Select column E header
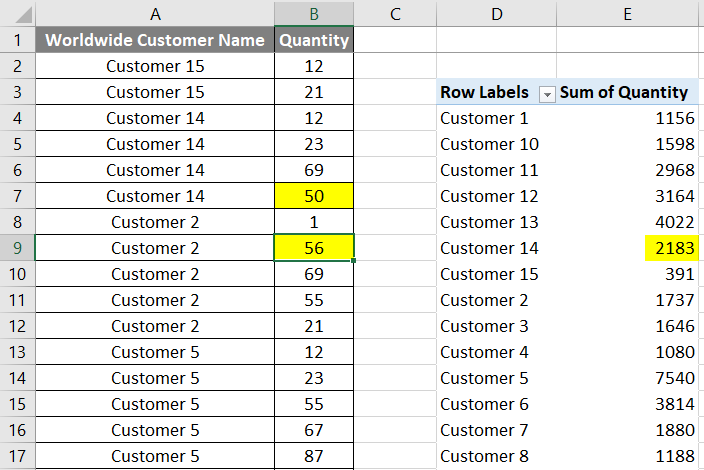This screenshot has height=470, width=704. [628, 14]
